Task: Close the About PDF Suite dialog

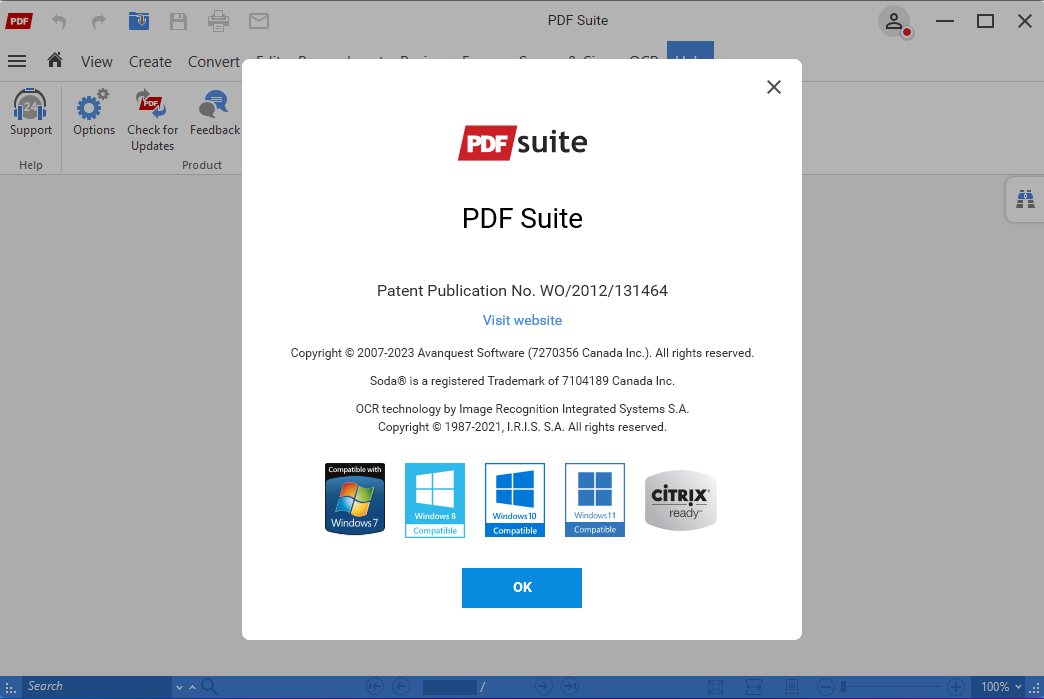Action: 773,87
